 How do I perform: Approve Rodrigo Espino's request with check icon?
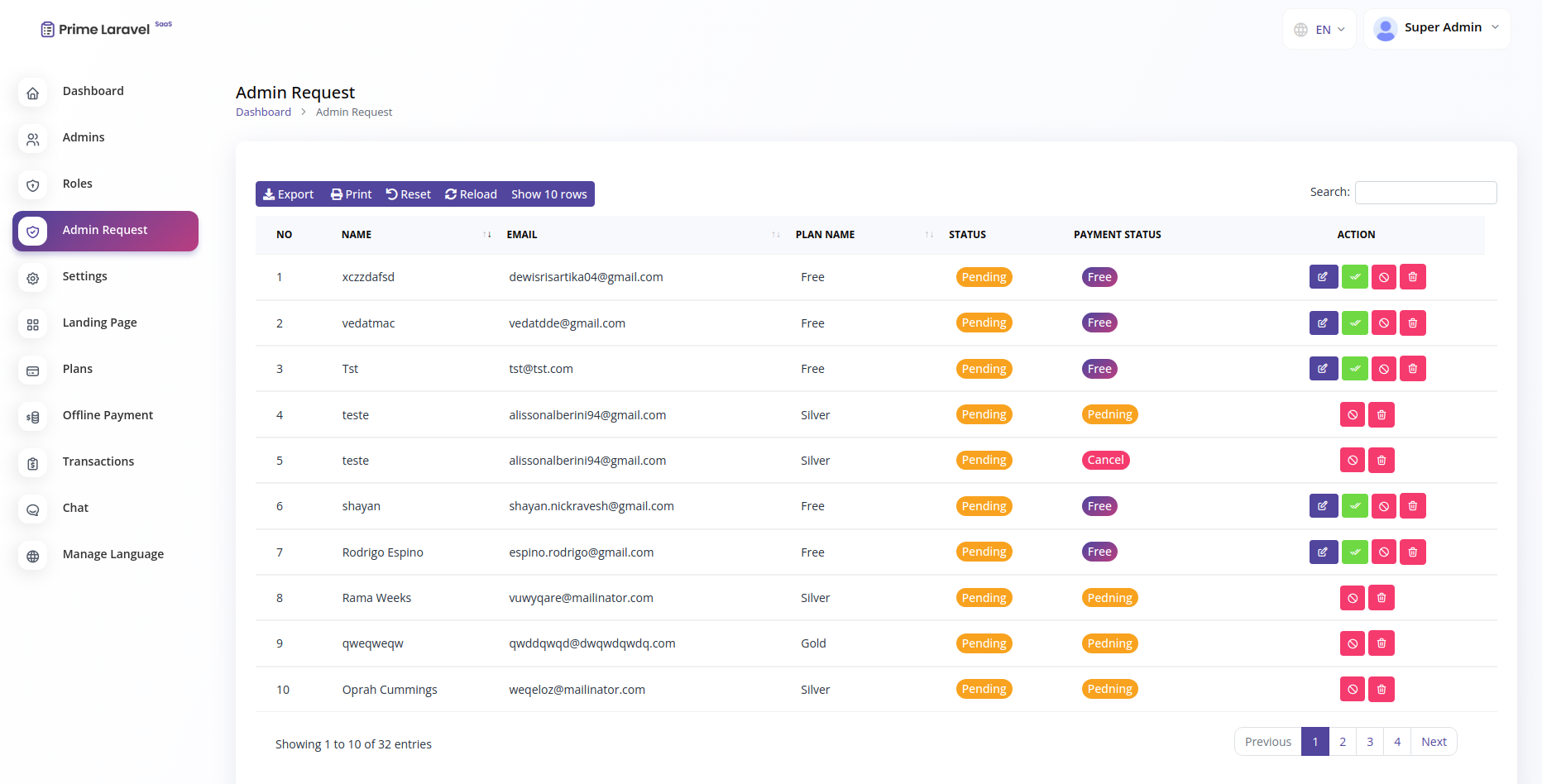[1354, 552]
